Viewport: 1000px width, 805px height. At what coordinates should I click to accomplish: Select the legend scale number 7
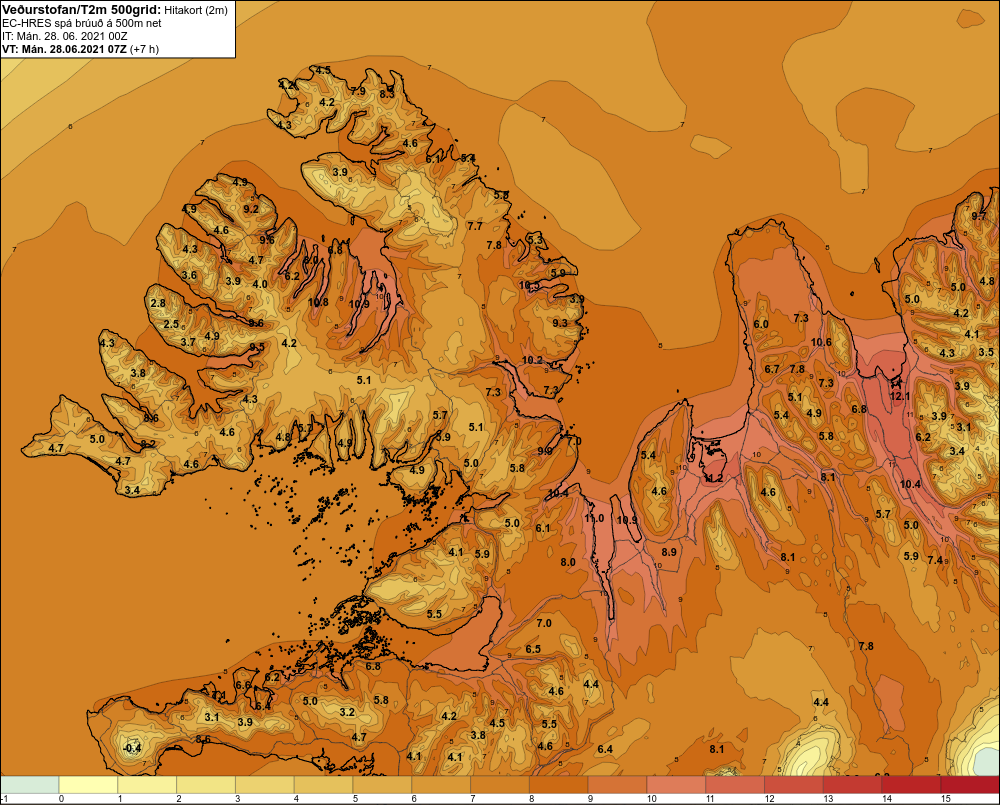tap(473, 798)
